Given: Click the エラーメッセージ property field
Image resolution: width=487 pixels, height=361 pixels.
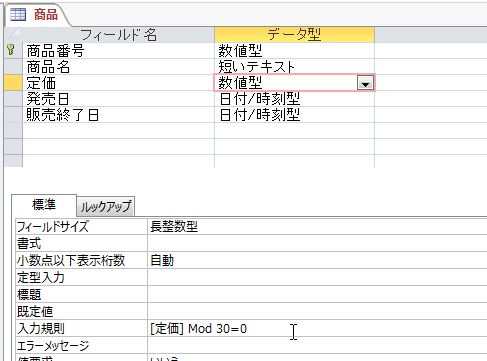Looking at the screenshot, I should coord(317,345).
